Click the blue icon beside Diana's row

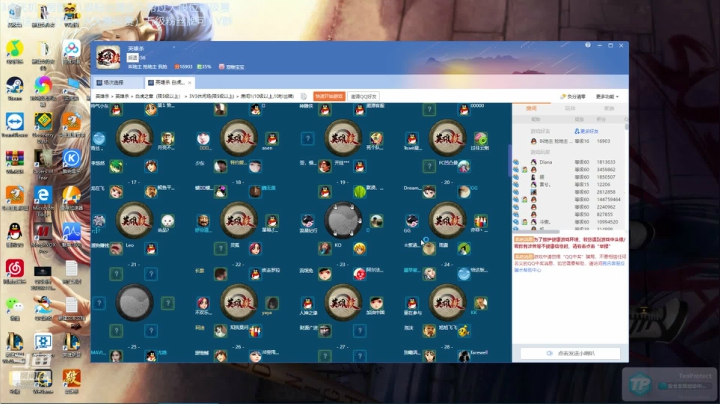tap(516, 162)
